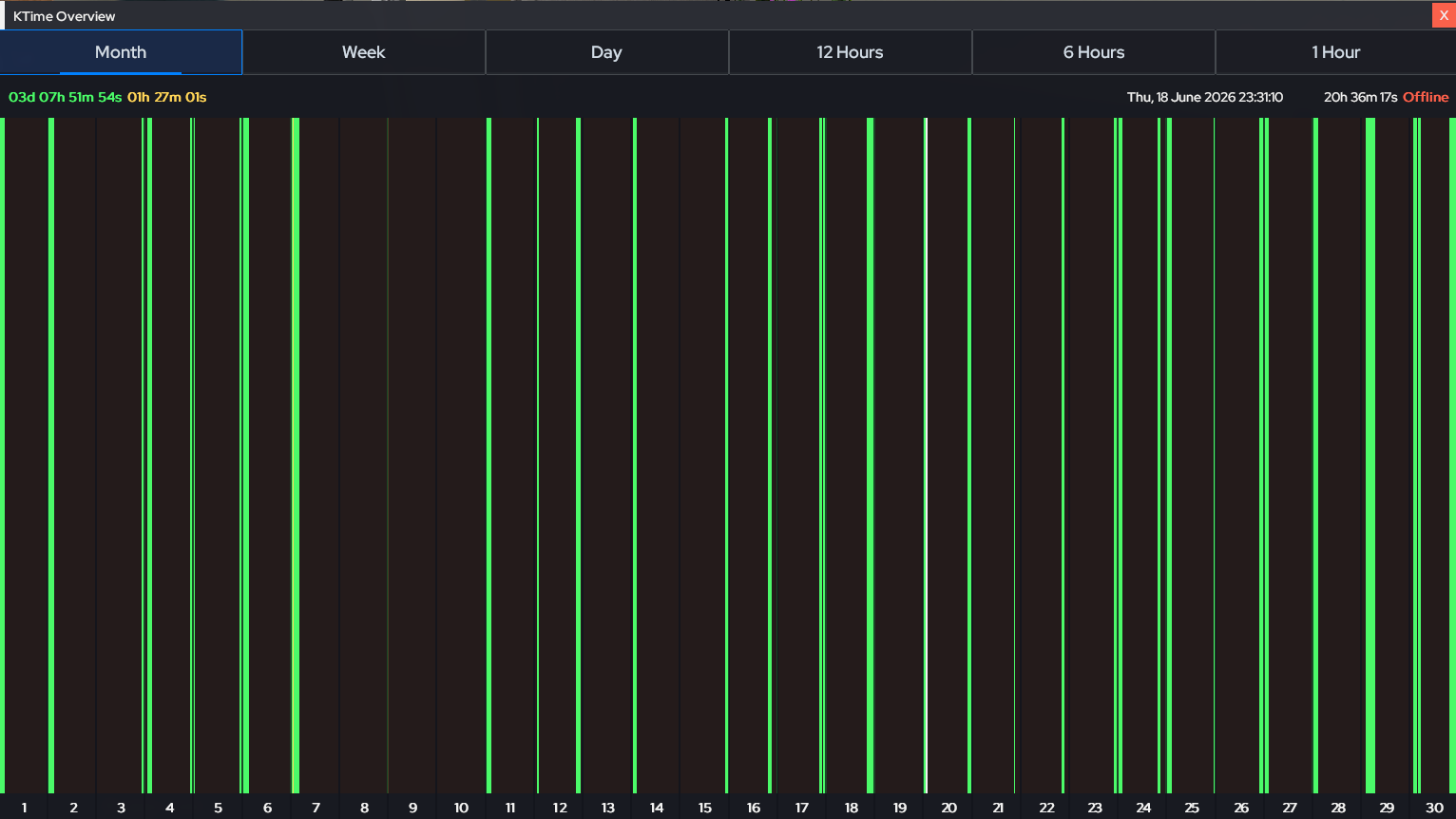
Task: Show the 12 Hours view
Action: point(850,52)
